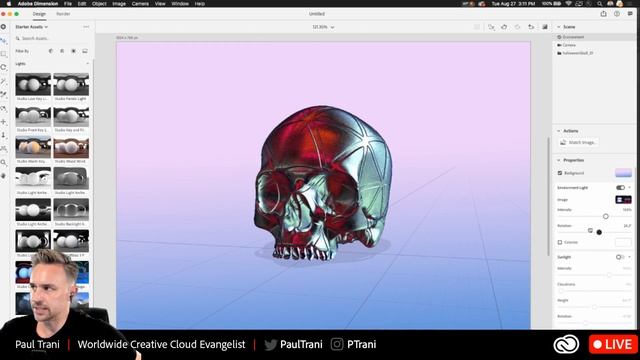Open the Camera menu
The width and height of the screenshot is (640, 360).
[x=140, y=4]
